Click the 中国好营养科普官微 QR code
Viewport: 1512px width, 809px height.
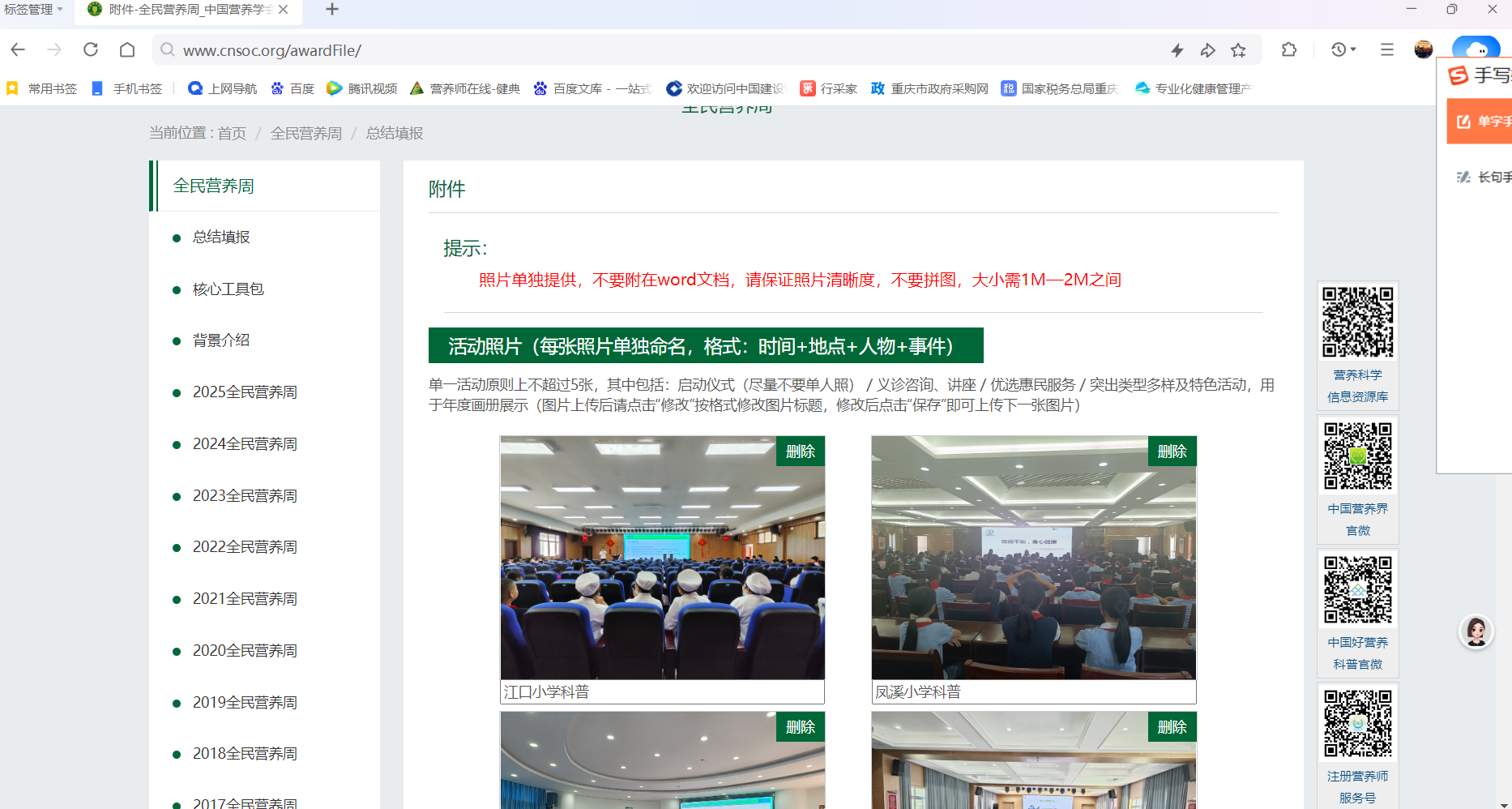pyautogui.click(x=1358, y=589)
